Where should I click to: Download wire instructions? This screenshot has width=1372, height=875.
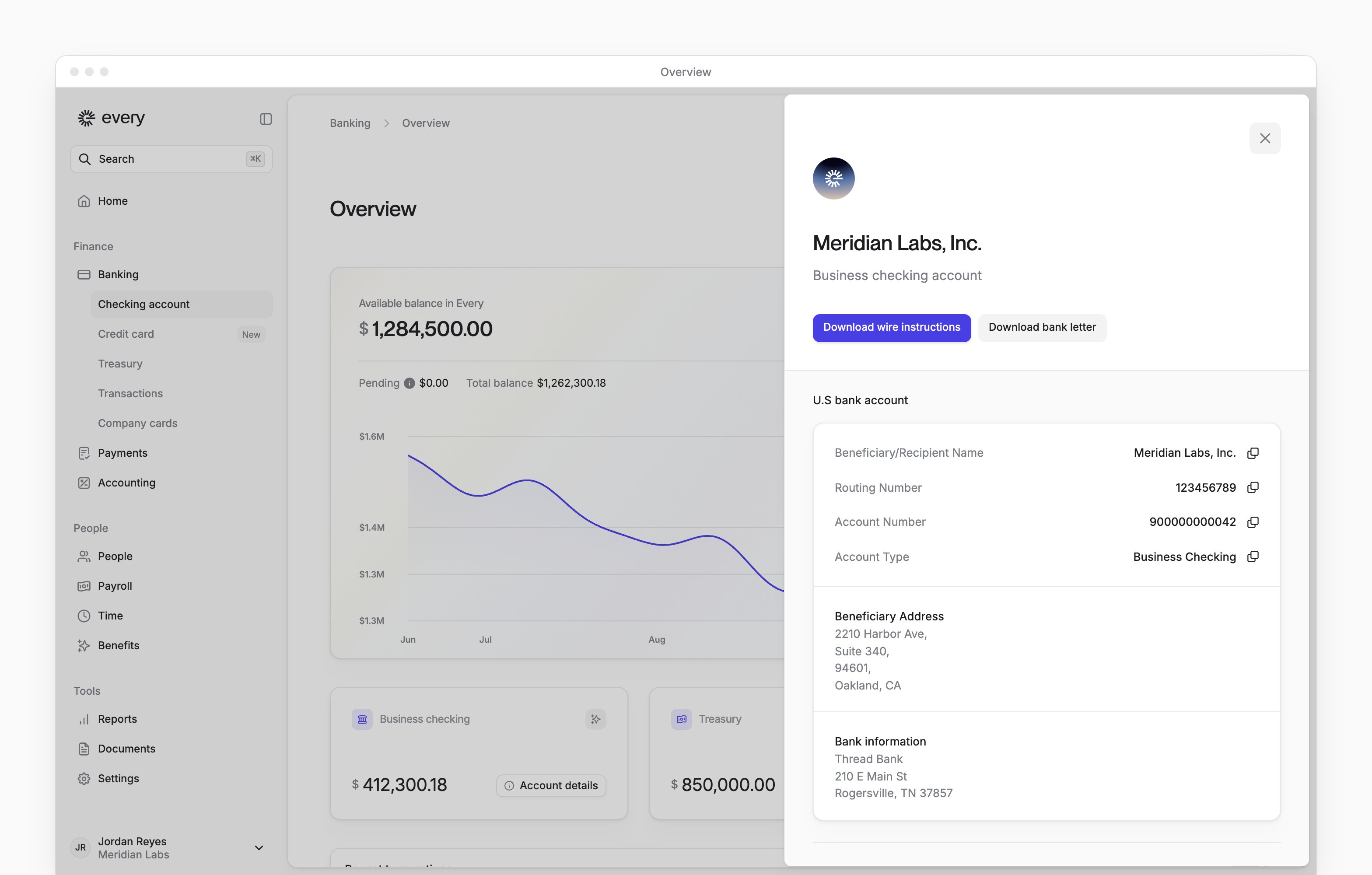(892, 328)
